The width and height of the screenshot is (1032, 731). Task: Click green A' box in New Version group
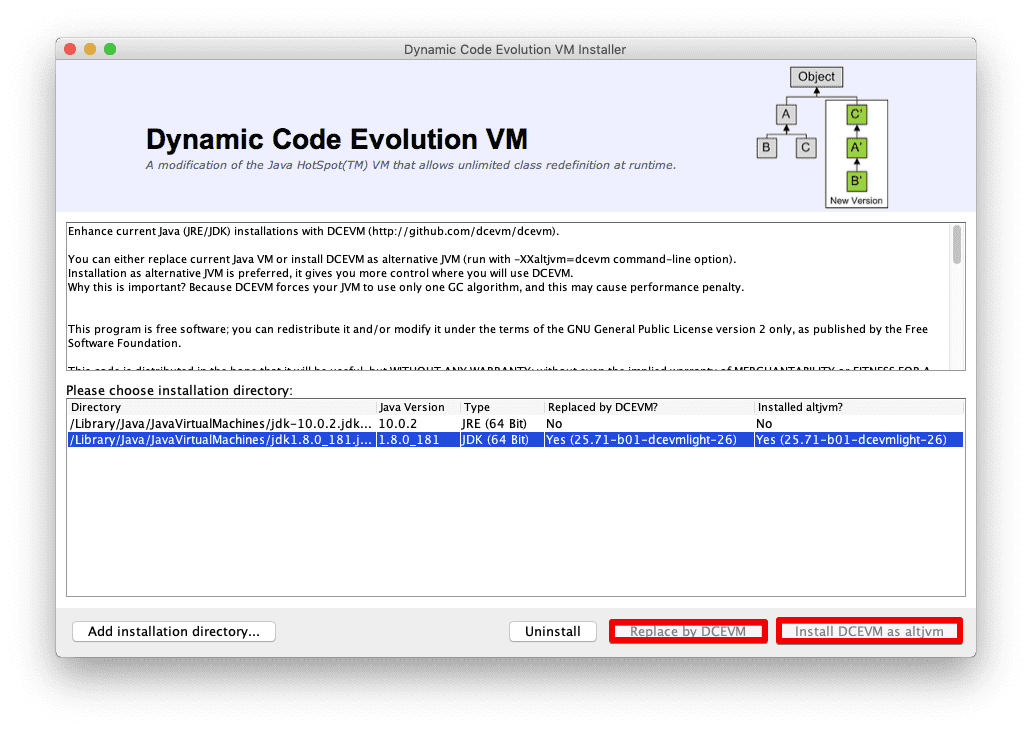[856, 147]
